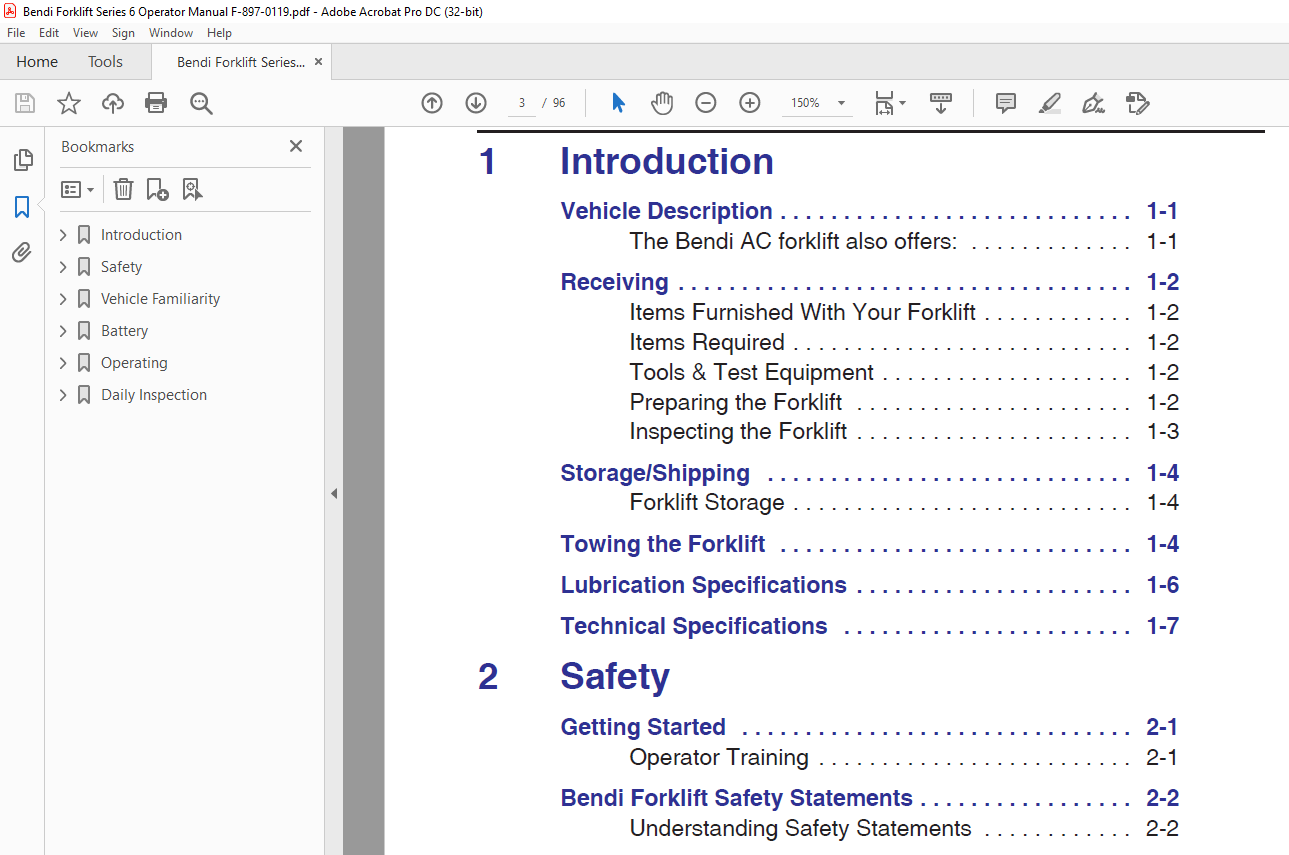Screen dimensions: 1289x855
Task: Follow the Towing the Forklift link
Action: [663, 544]
